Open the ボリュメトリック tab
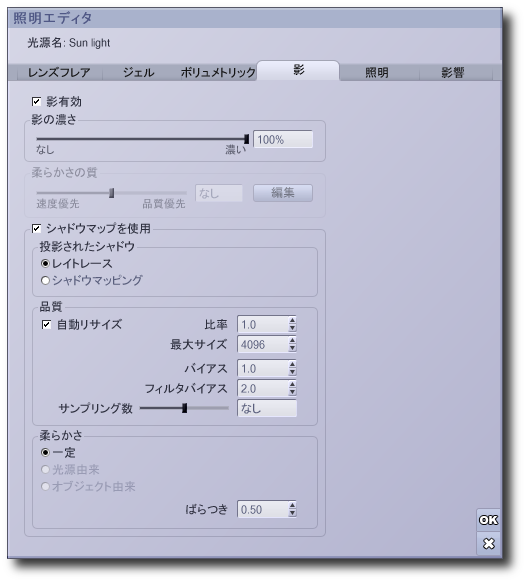 [218, 72]
